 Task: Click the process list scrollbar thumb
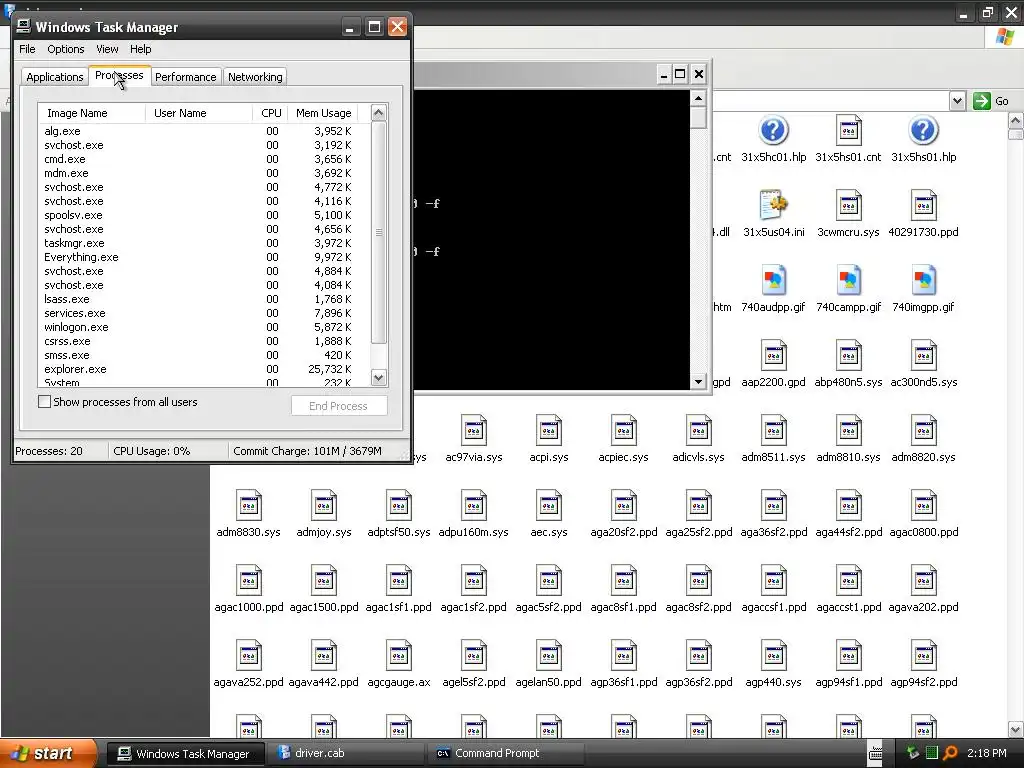click(x=379, y=232)
